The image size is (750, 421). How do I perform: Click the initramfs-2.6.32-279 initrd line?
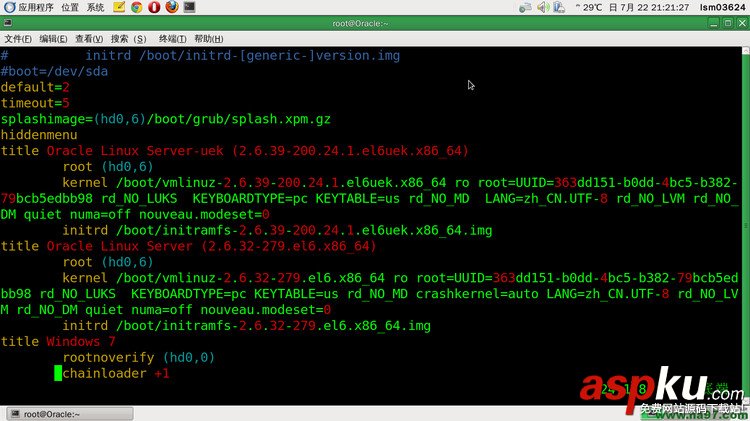click(x=246, y=326)
